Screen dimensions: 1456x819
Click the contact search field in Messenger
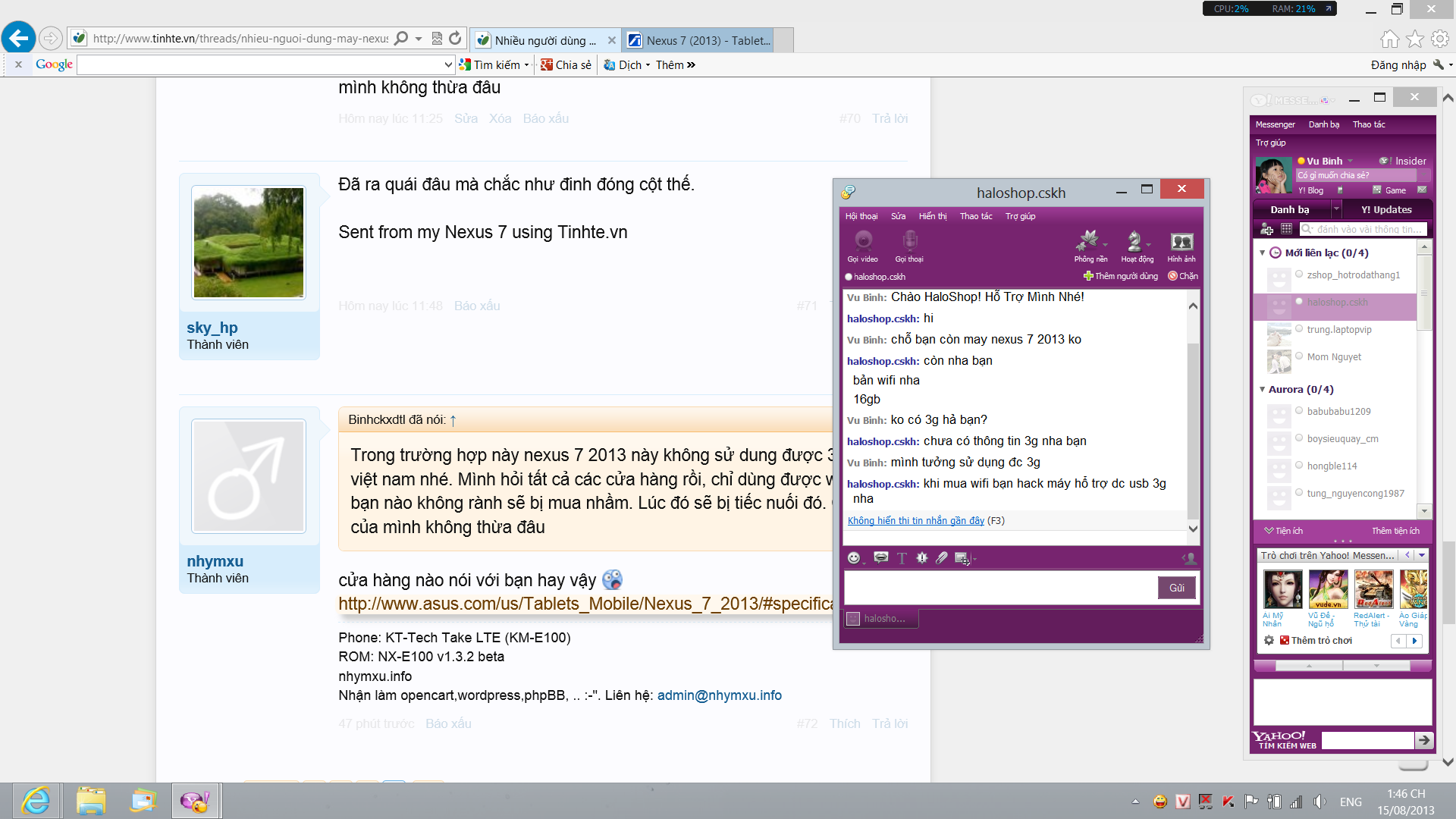1363,229
